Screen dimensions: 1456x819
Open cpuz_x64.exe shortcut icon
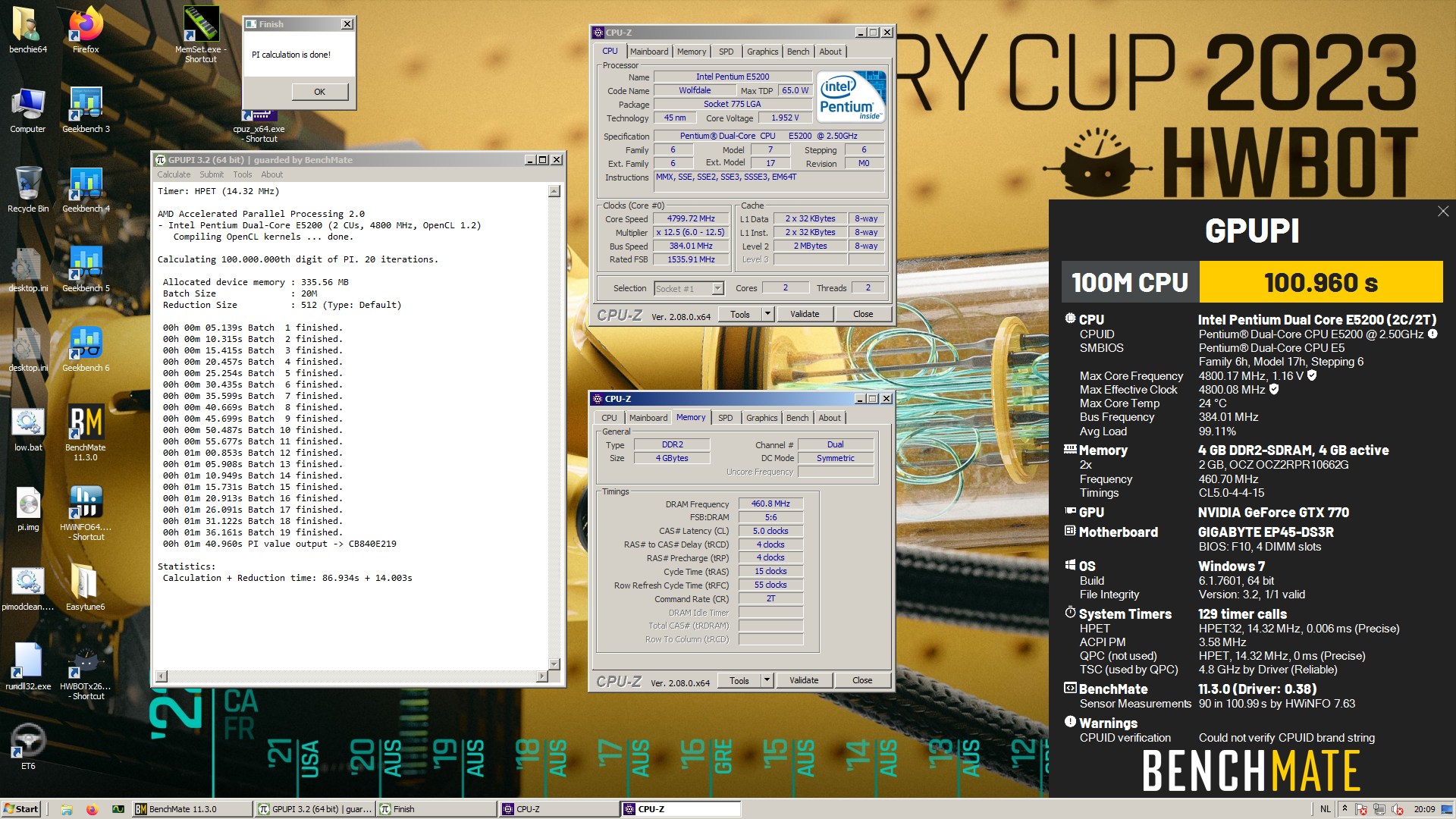pos(259,127)
